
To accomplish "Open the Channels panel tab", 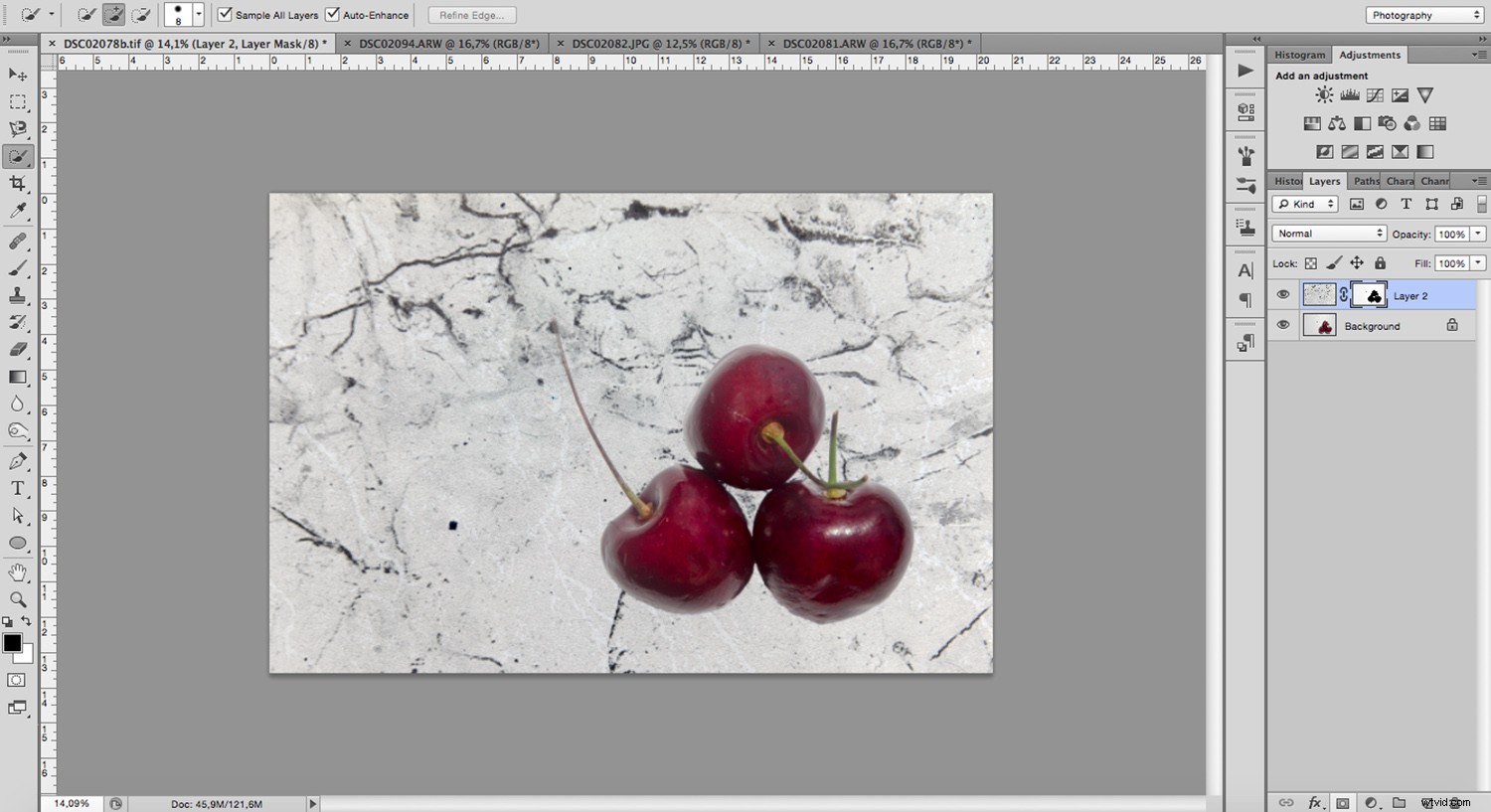I will tap(1434, 180).
